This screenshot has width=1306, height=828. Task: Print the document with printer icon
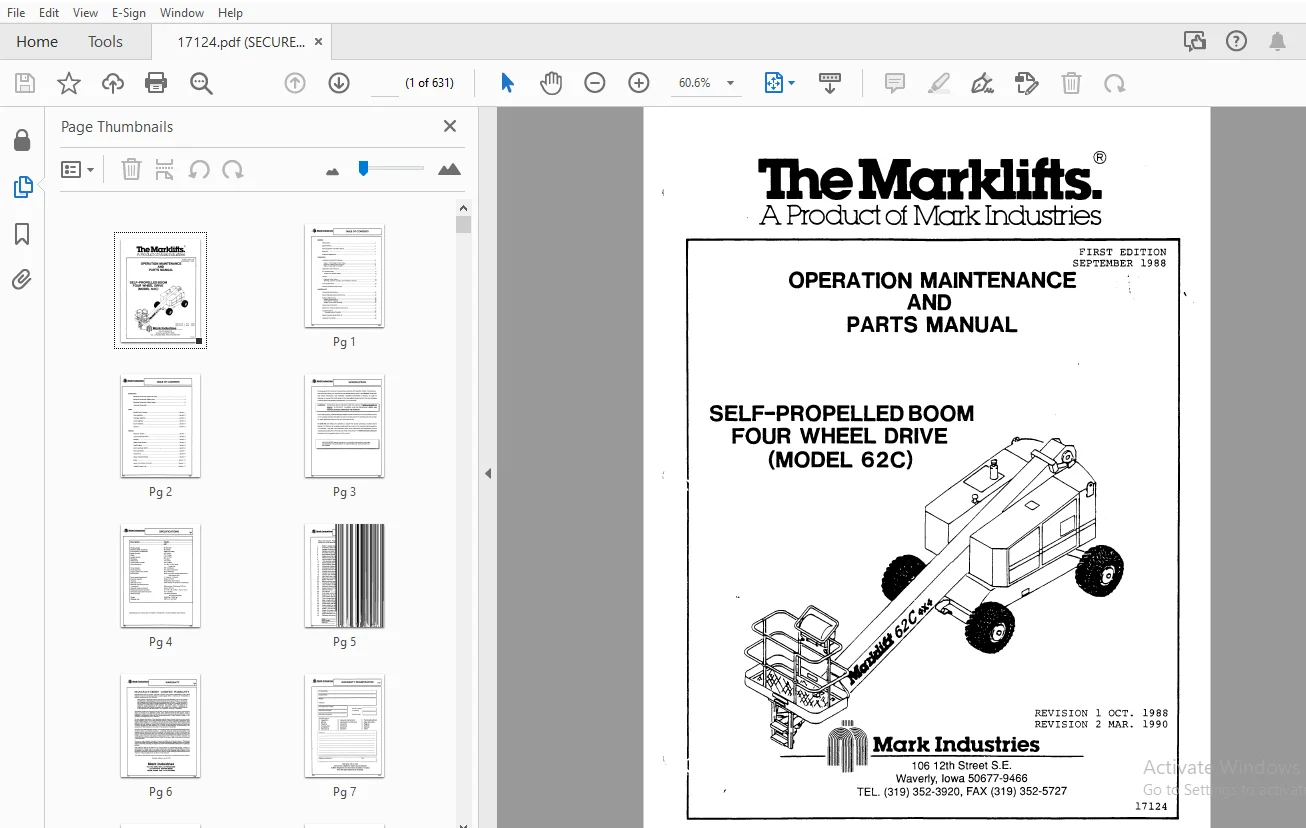156,83
